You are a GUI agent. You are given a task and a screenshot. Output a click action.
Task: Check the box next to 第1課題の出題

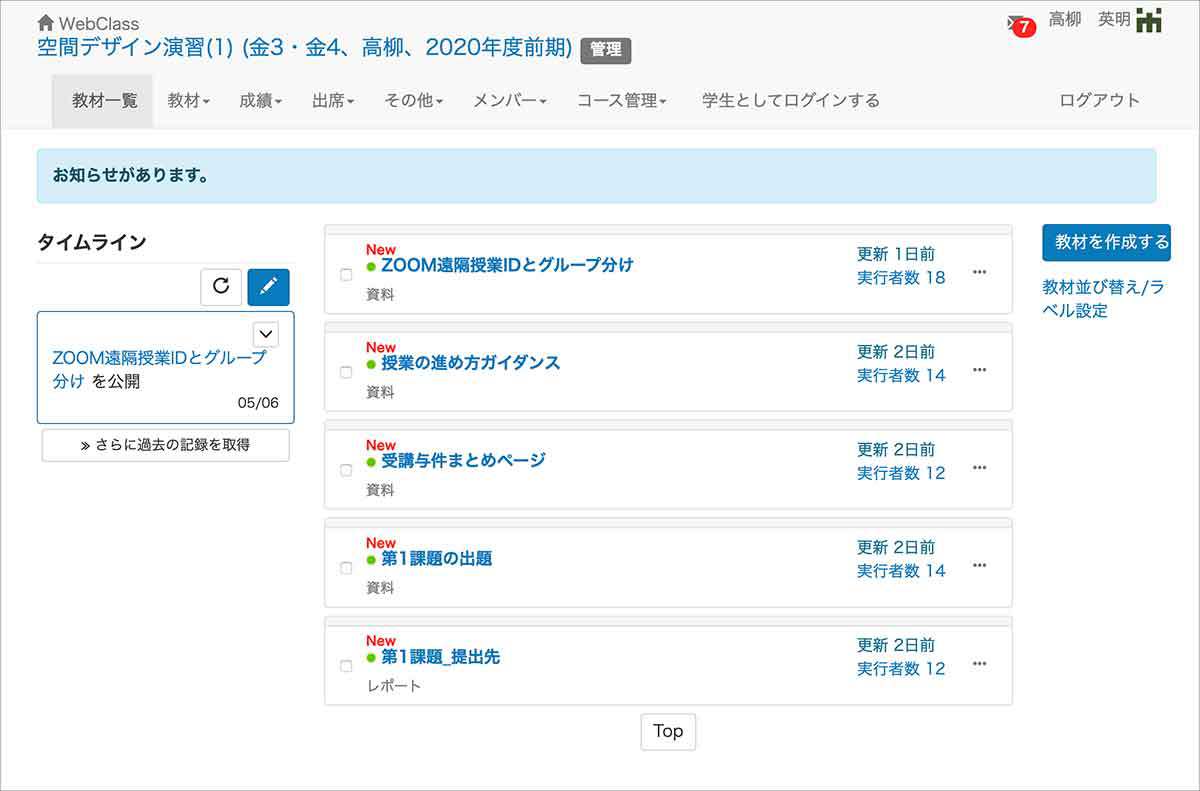[346, 568]
